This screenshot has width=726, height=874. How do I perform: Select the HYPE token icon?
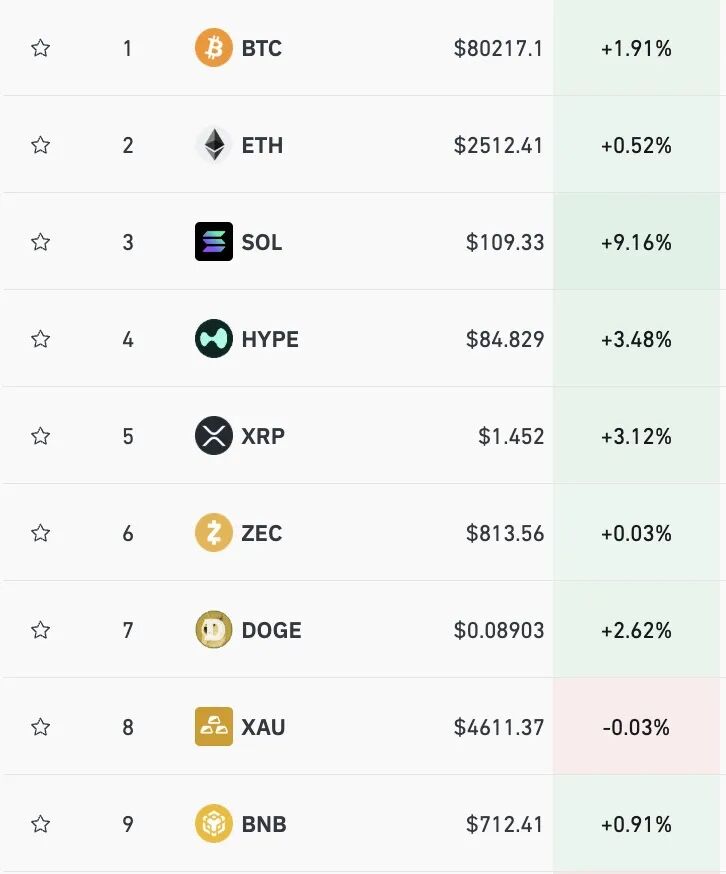(214, 339)
